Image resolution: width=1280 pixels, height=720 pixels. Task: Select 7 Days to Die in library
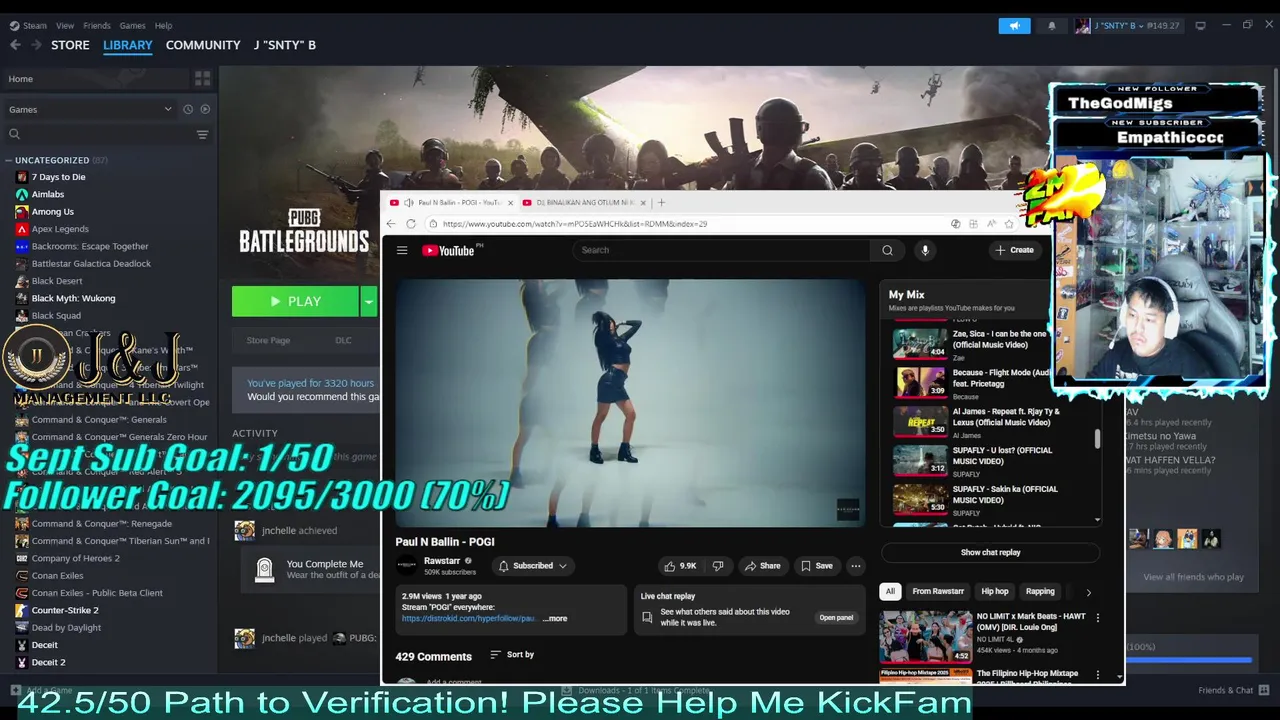(58, 177)
